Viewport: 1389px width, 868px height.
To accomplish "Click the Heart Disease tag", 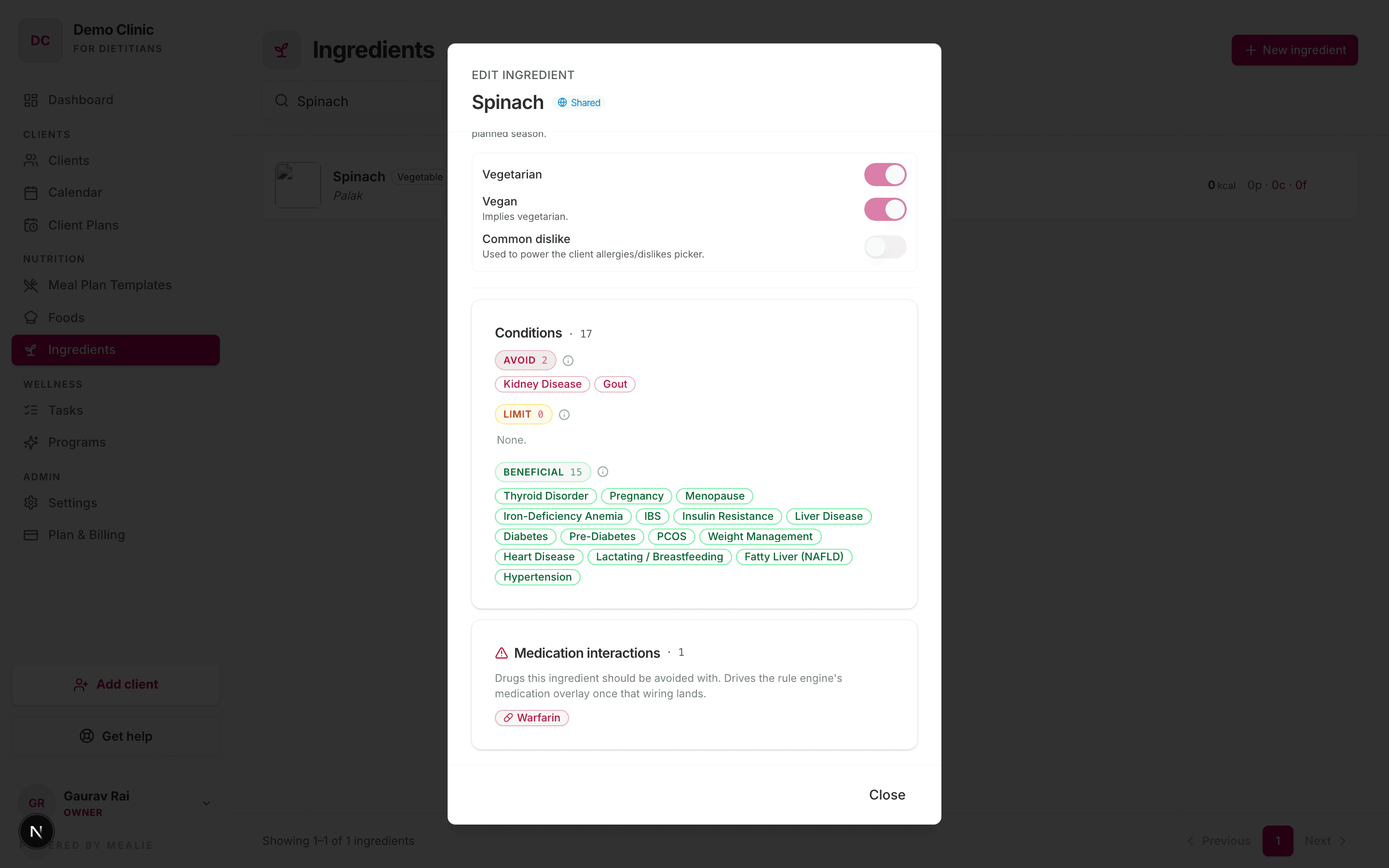I will coord(538,556).
